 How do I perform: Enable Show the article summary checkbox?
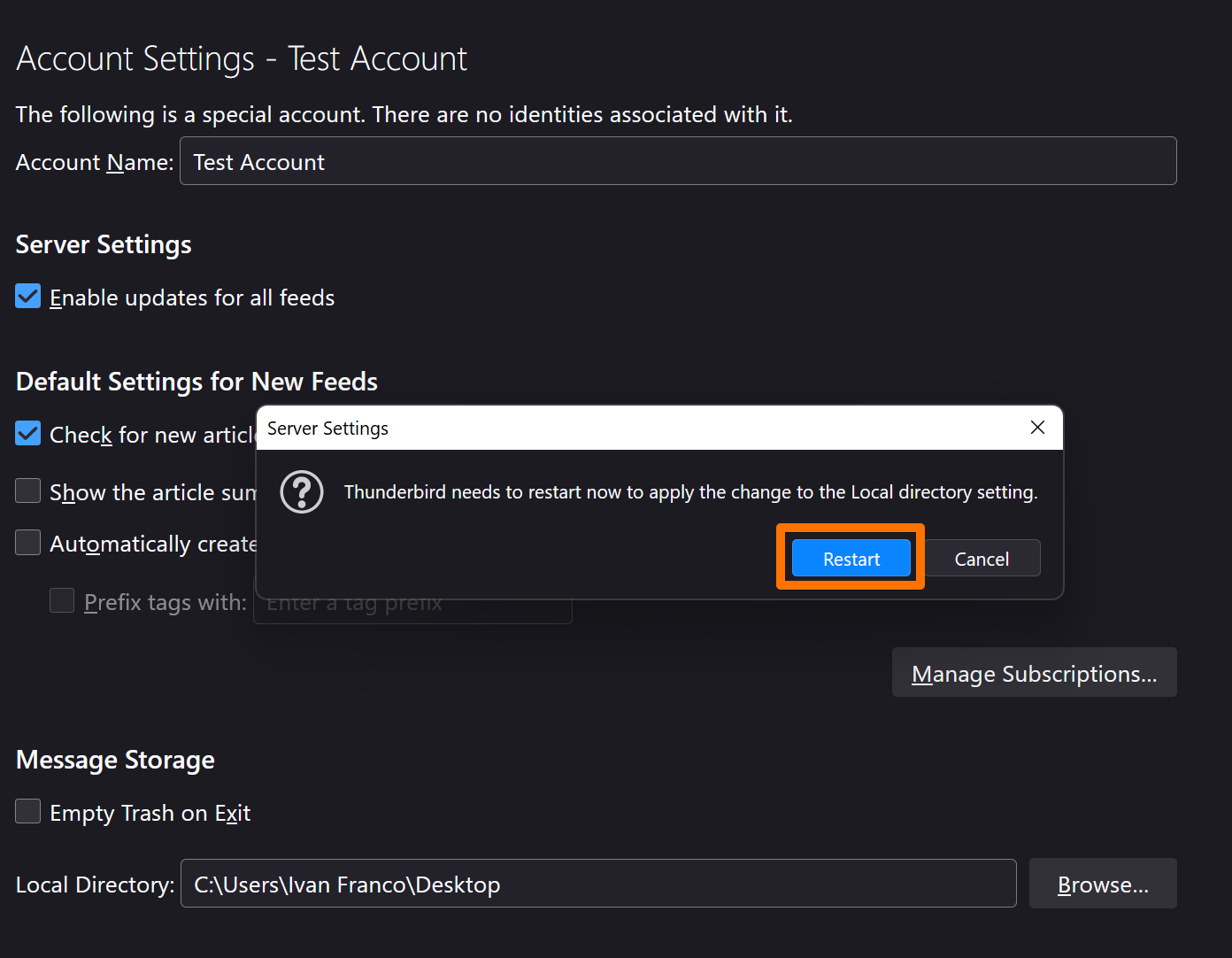click(x=28, y=491)
